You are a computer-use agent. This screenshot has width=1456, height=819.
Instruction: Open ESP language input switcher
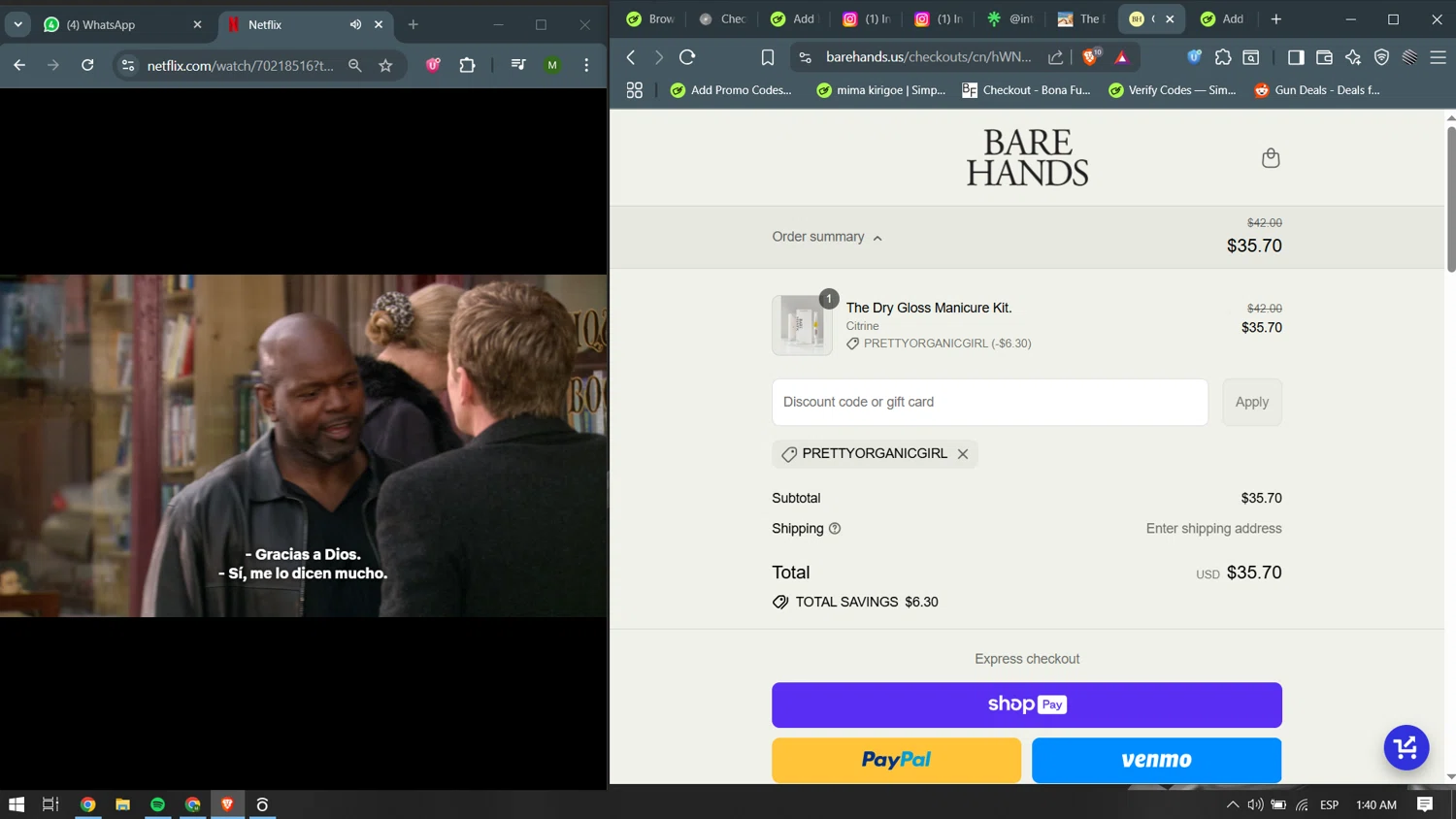1330,804
